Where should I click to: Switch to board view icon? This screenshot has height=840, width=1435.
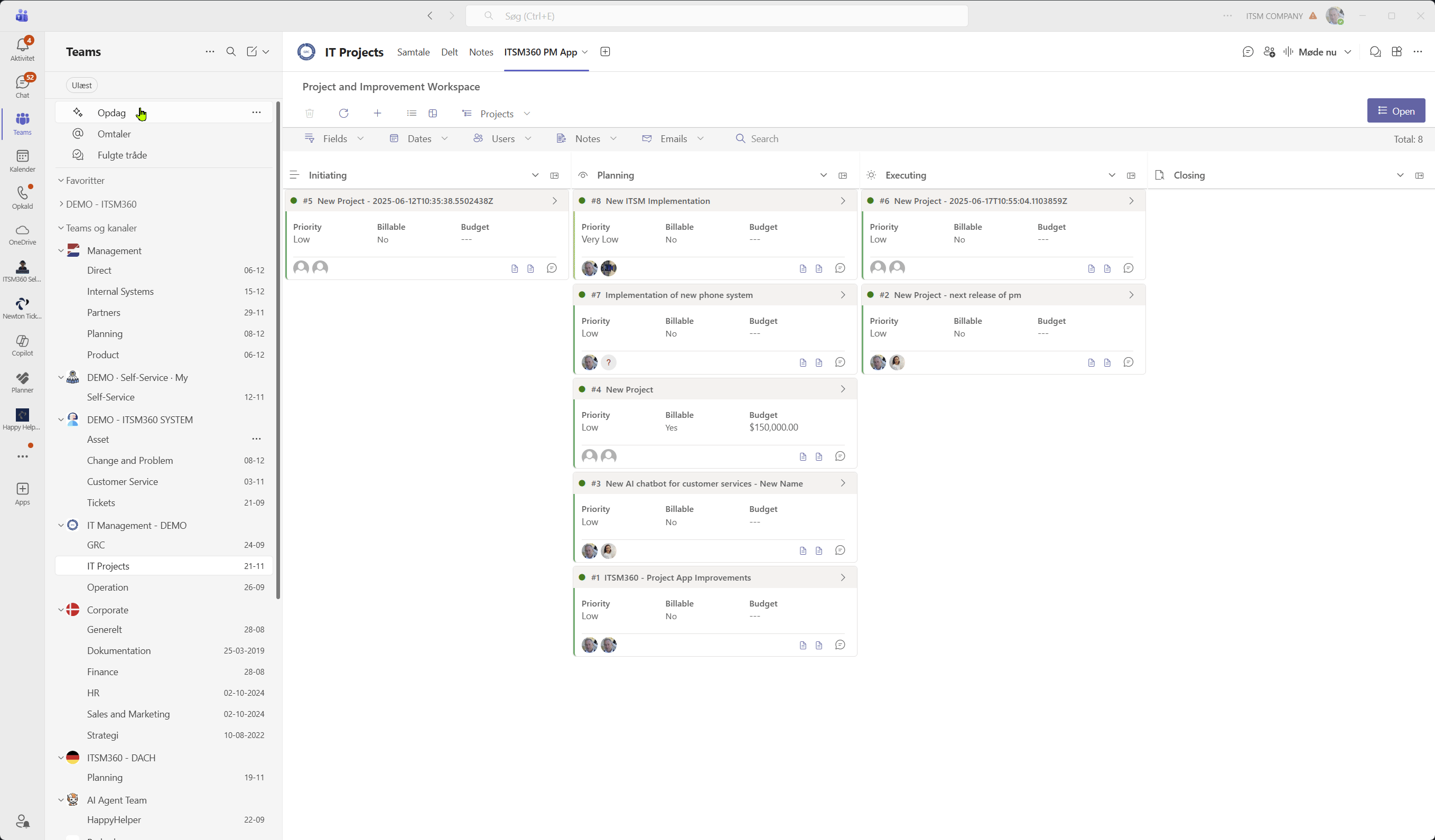(x=433, y=114)
